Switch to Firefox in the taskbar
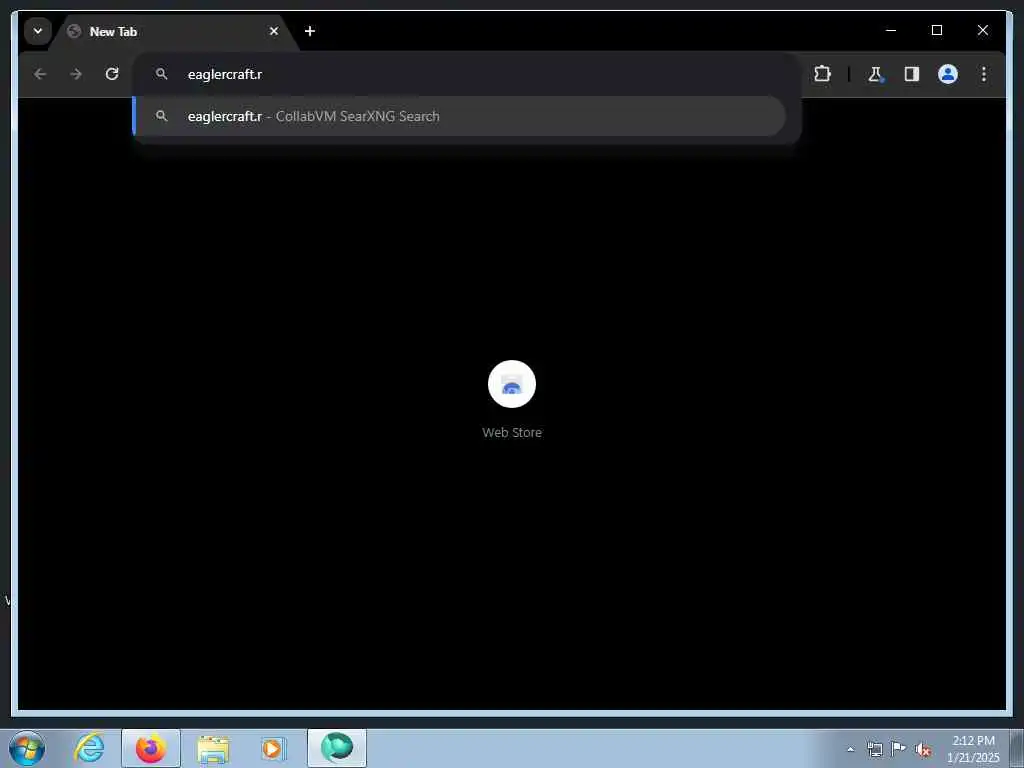Screen dimensions: 1024x768 click(151, 748)
